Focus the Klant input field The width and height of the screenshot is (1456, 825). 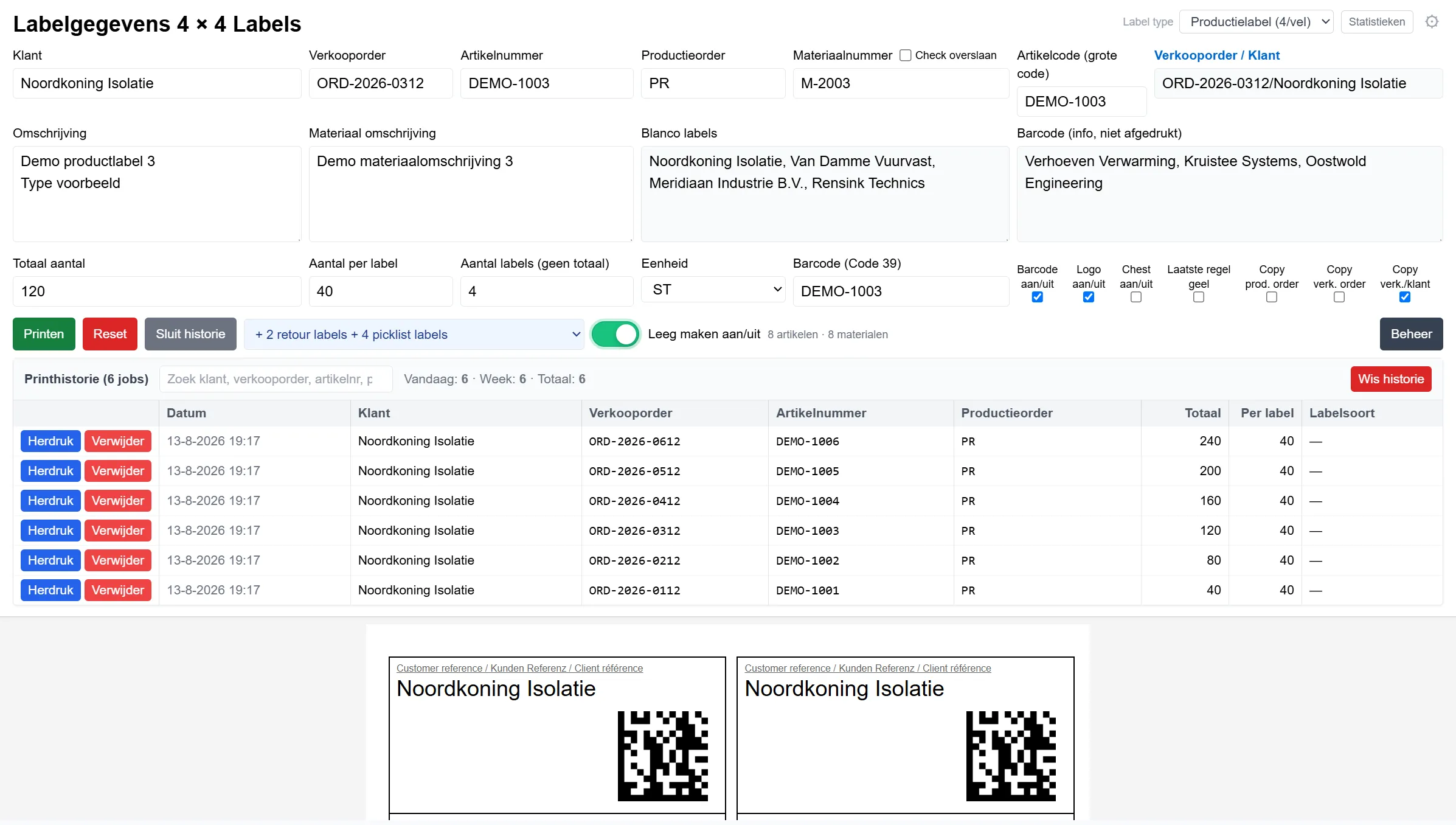pyautogui.click(x=157, y=83)
